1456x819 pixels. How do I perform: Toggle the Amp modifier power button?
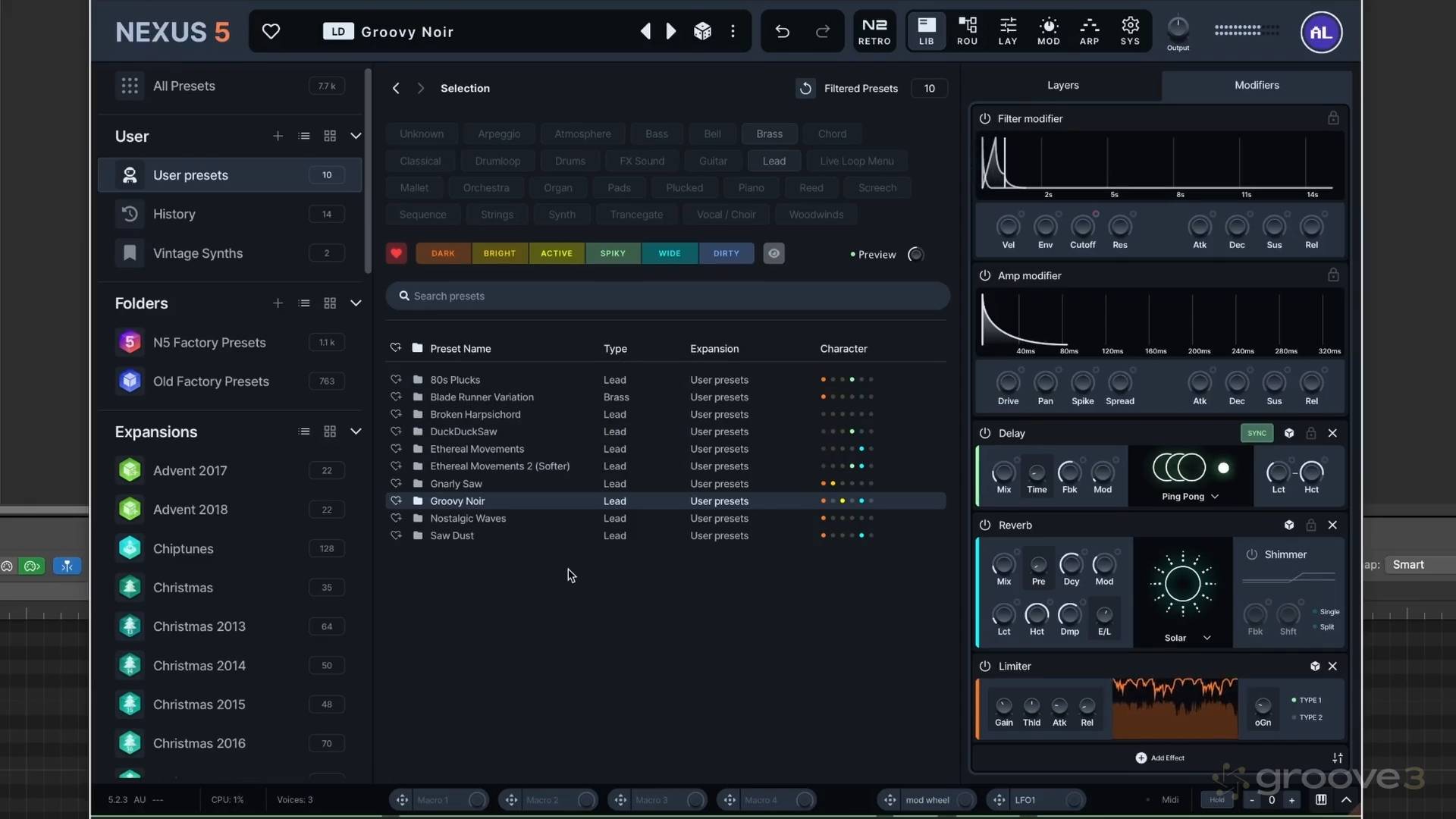(x=984, y=275)
